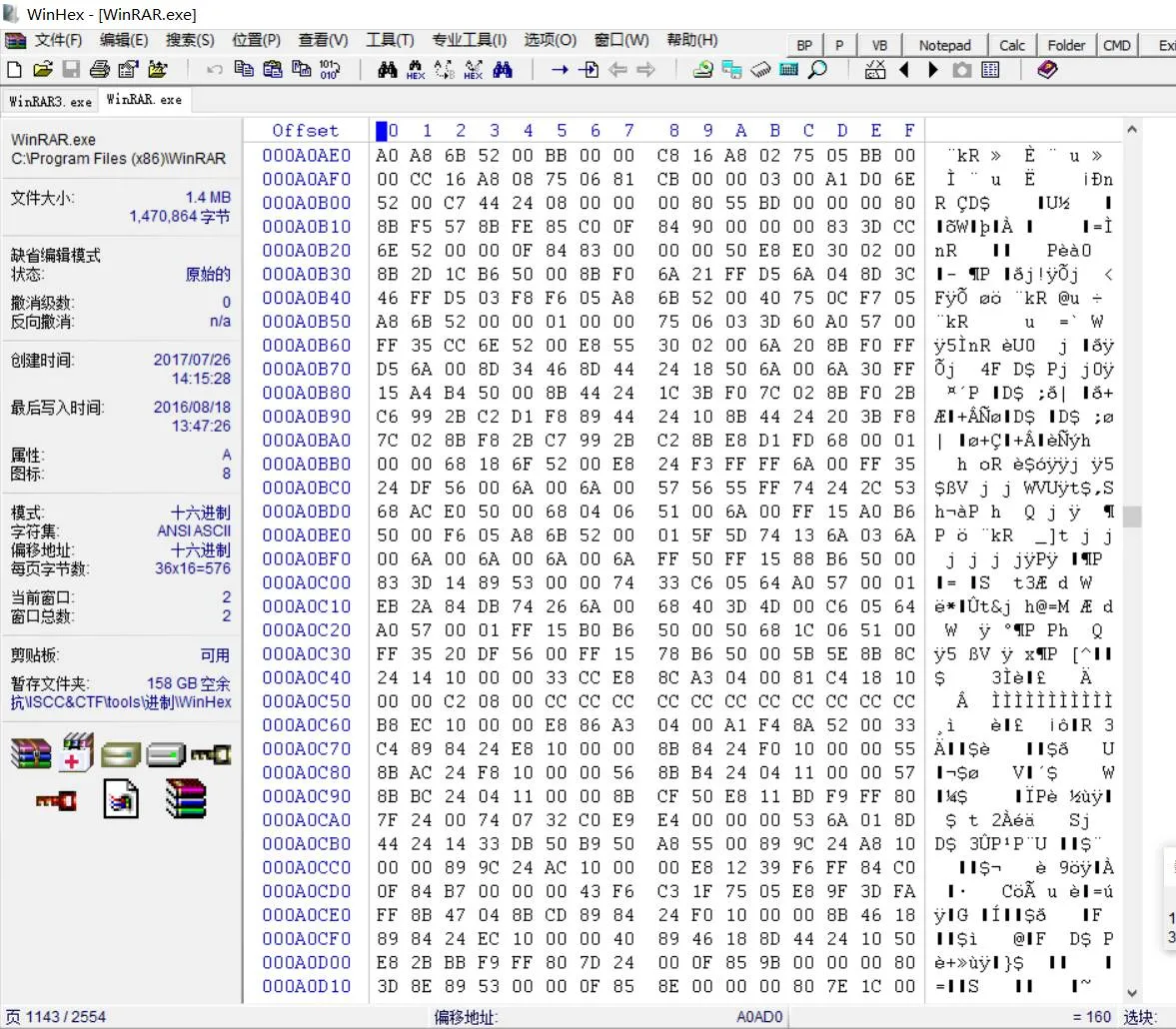Click the Modify data 101/010 icon
Viewport: 1176px width, 1029px height.
click(330, 70)
